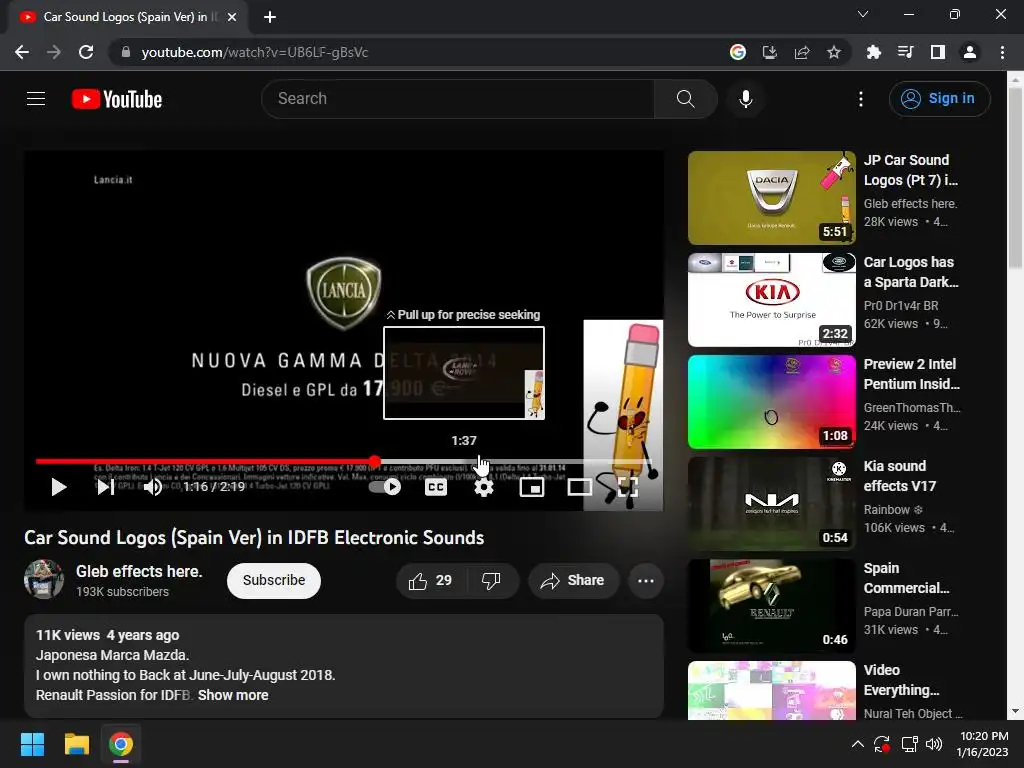
Task: Click the address bar URL
Action: point(255,52)
